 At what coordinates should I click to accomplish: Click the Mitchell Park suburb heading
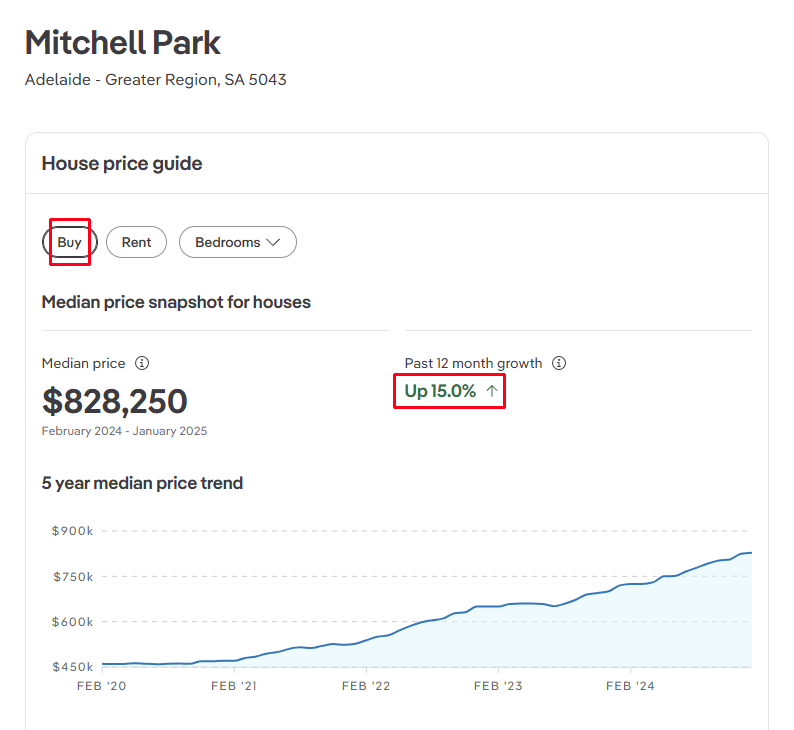[122, 43]
